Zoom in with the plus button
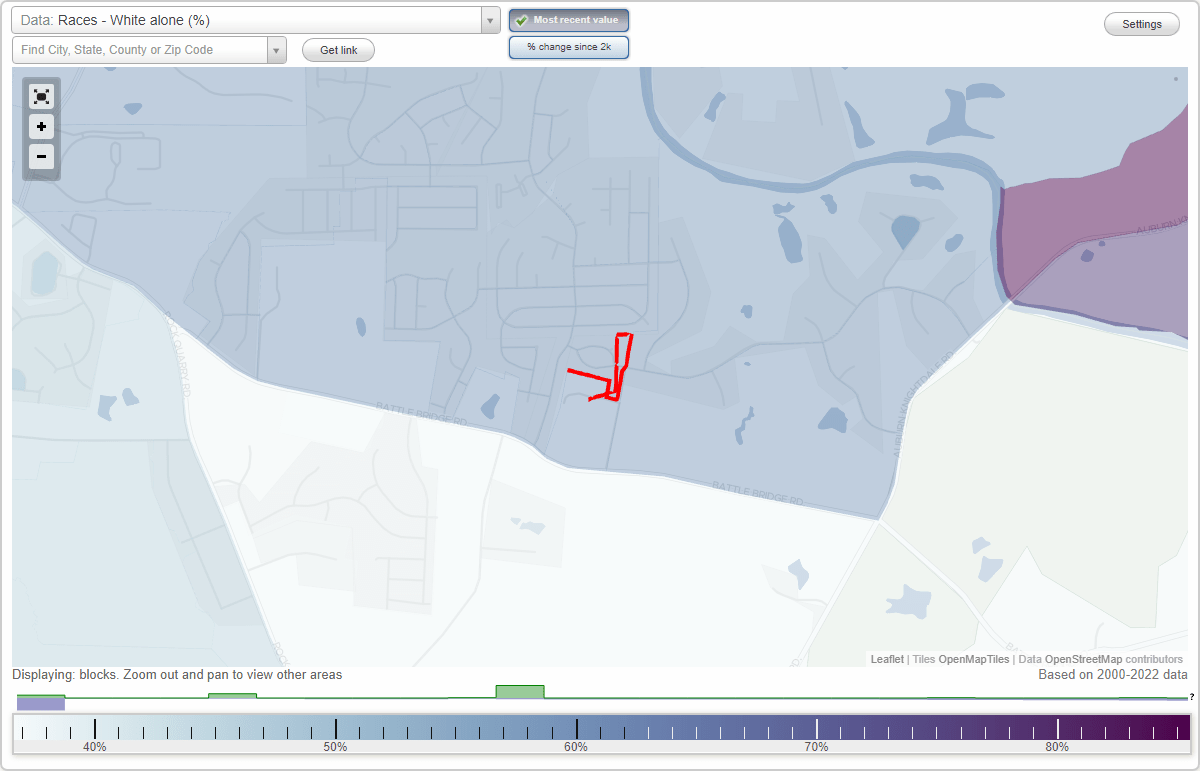The image size is (1200, 771). [x=41, y=127]
